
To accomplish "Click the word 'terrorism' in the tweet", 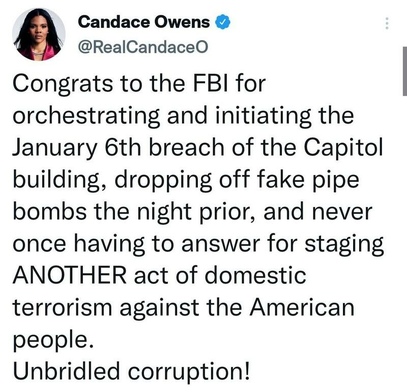I will [62, 307].
